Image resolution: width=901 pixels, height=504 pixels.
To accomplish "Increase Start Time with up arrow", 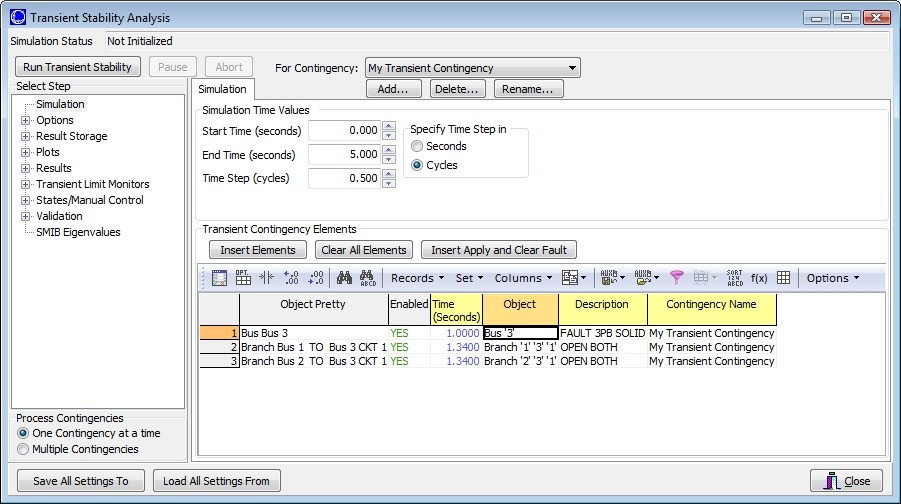I will 389,126.
